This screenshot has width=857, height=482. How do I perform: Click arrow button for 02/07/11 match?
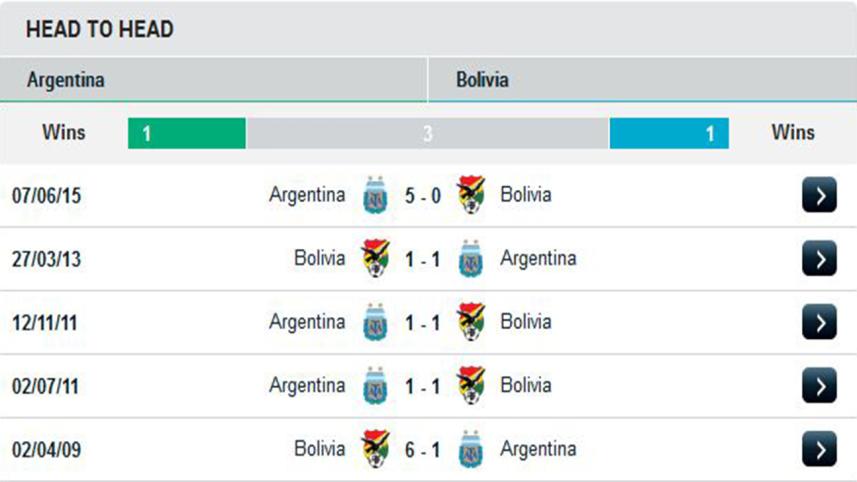click(819, 385)
